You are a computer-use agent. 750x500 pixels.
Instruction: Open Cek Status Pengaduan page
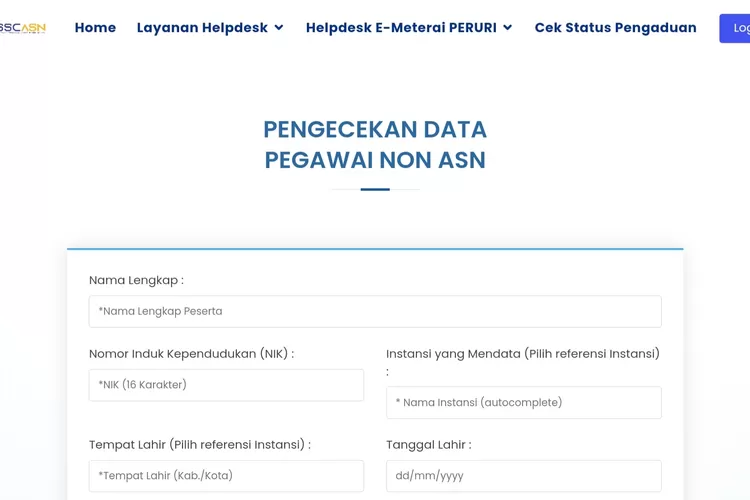pos(615,28)
